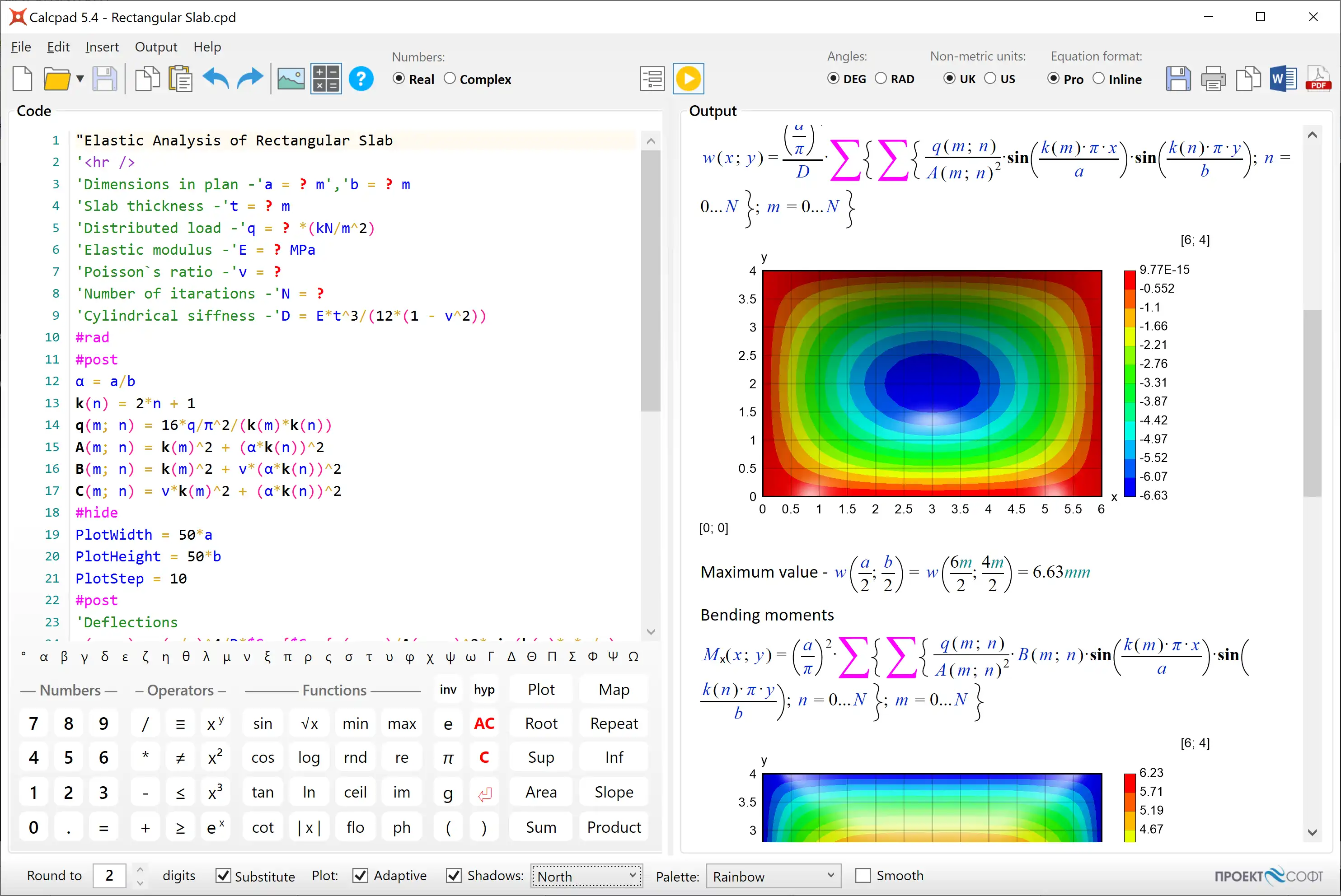1341x896 pixels.
Task: Click the Insert image icon
Action: [290, 79]
